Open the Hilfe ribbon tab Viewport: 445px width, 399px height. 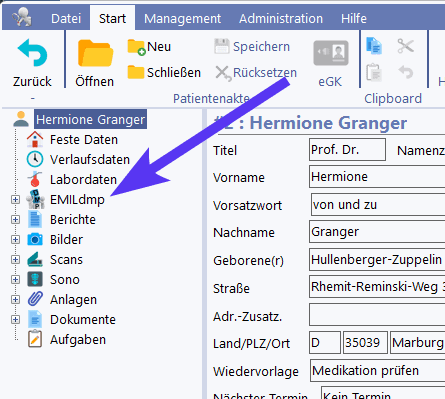coord(353,19)
